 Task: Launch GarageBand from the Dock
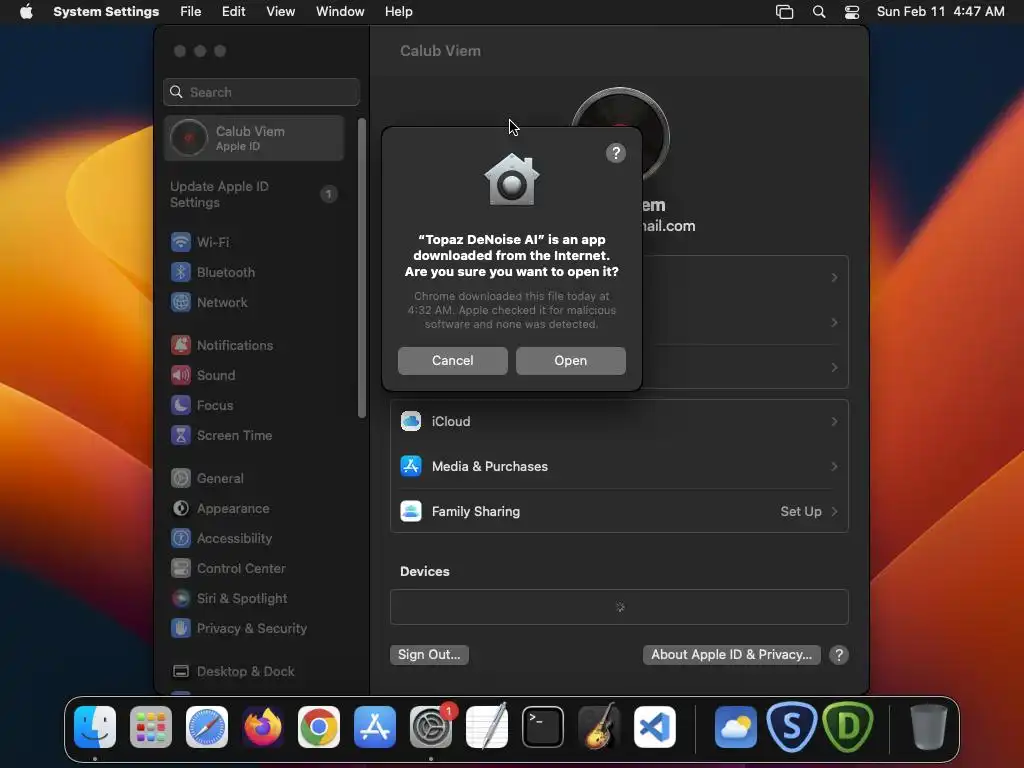[x=599, y=727]
